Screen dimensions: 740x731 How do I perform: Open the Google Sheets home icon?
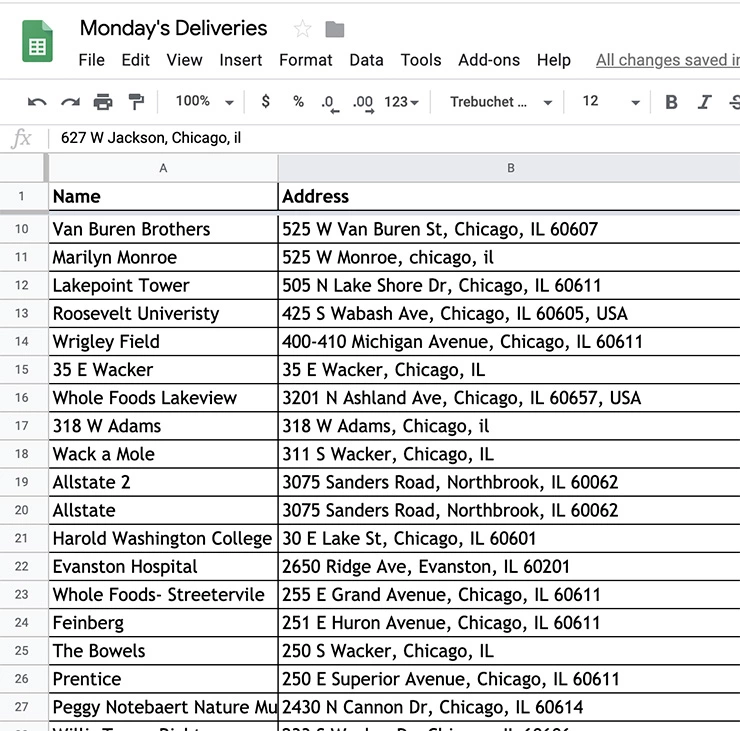(37, 41)
